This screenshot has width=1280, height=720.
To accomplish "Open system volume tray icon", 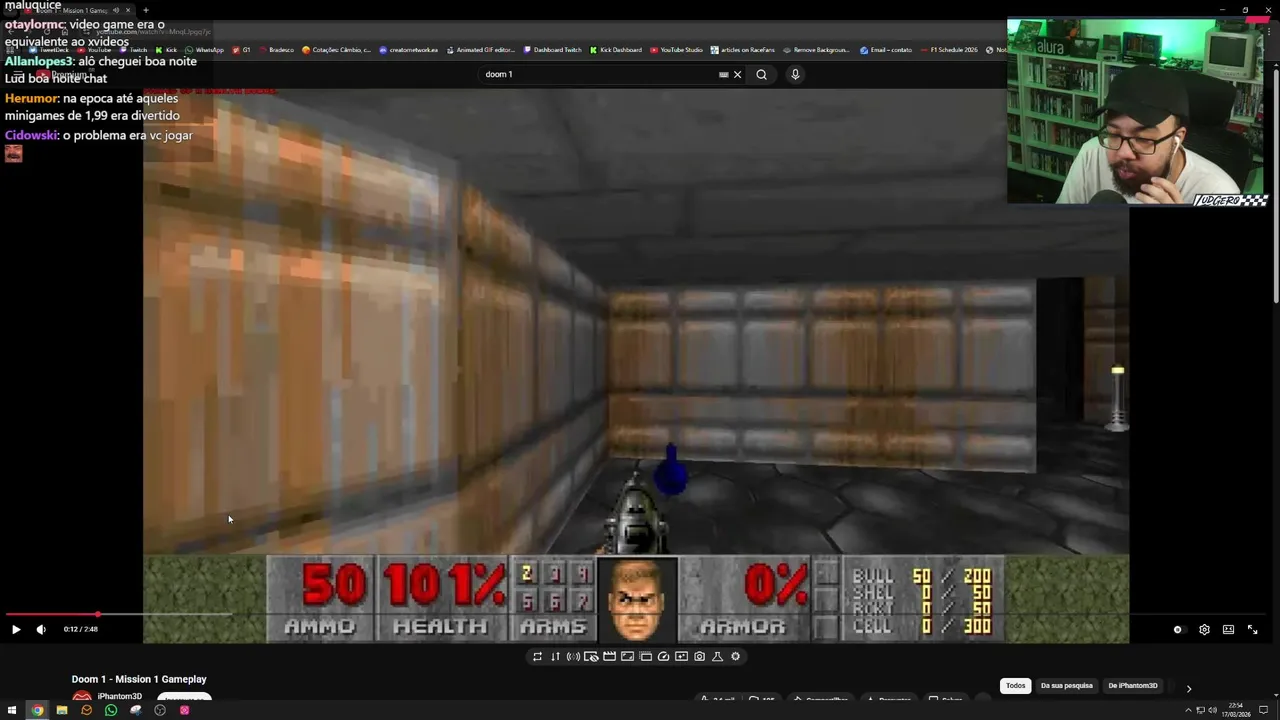I will (x=1212, y=710).
